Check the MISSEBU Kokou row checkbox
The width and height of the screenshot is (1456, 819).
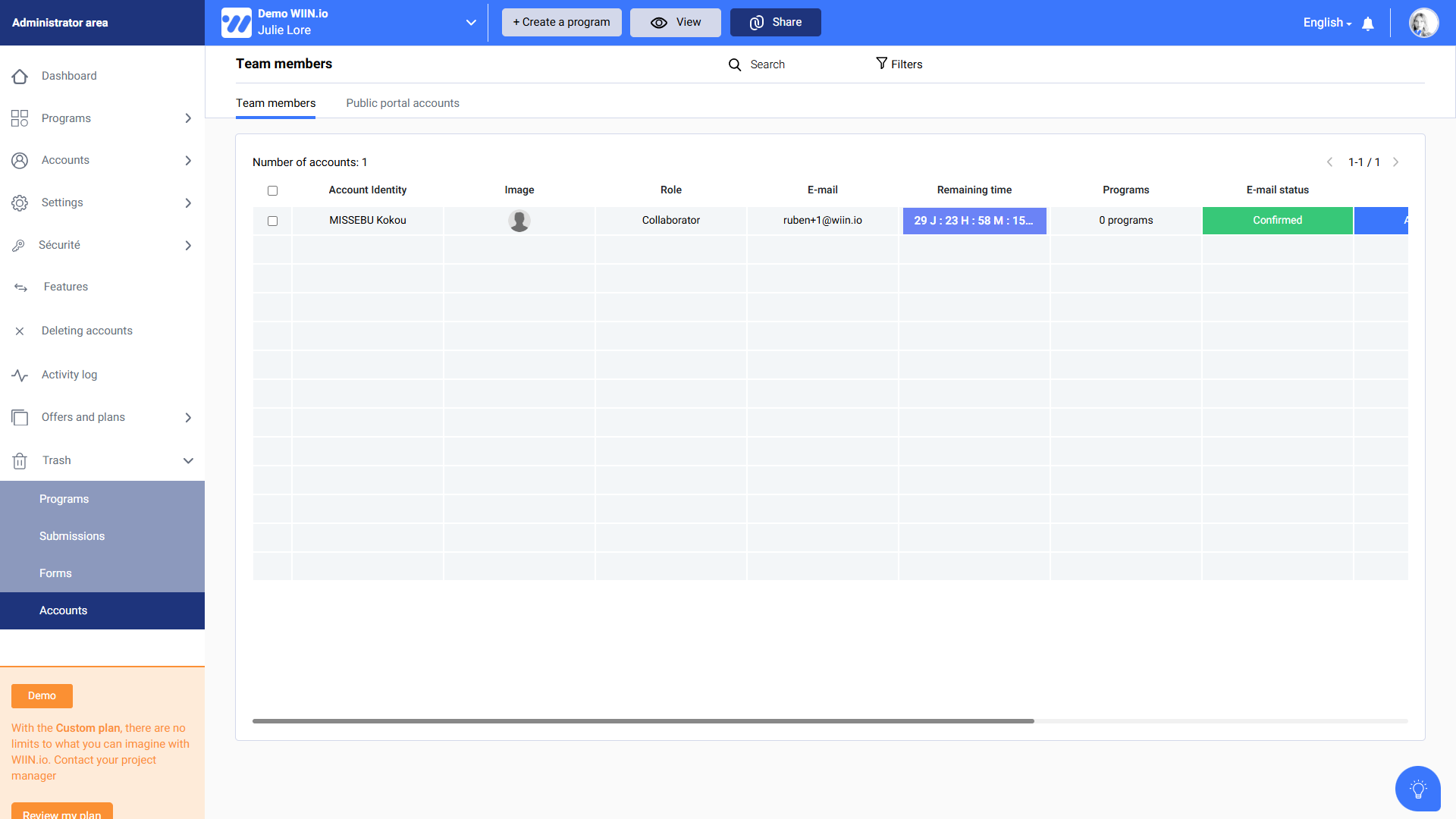pyautogui.click(x=272, y=221)
